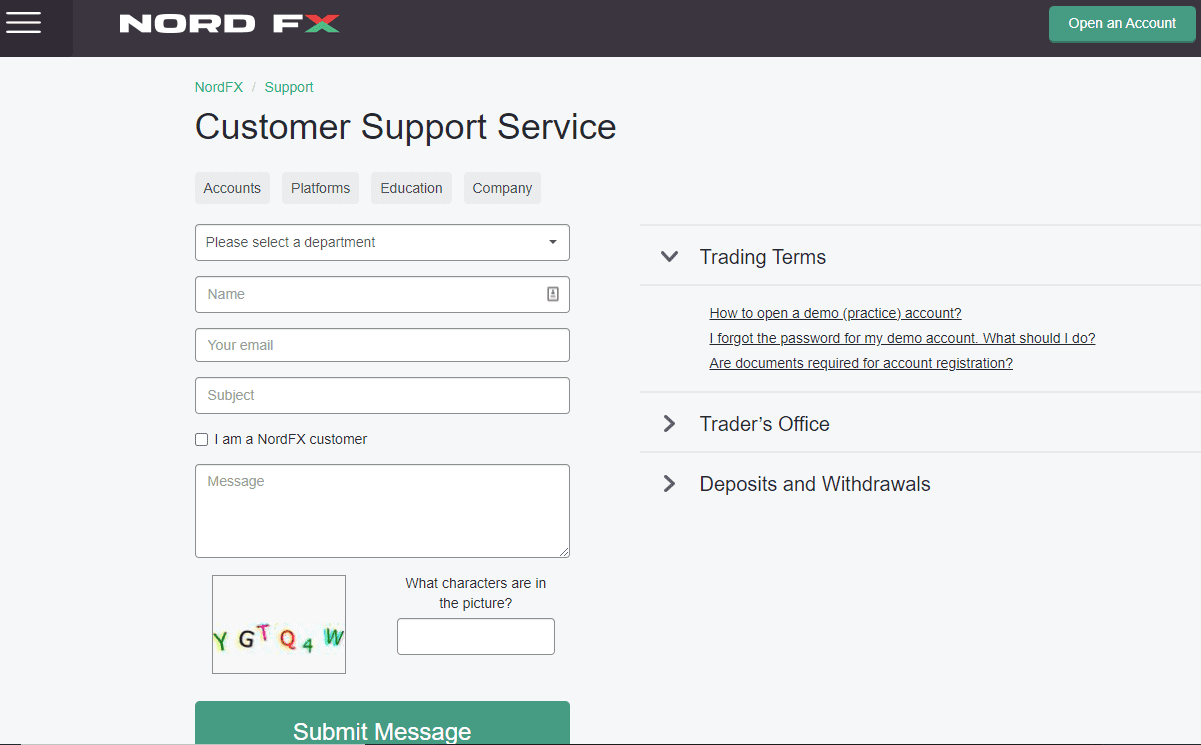The image size is (1201, 745).
Task: Expand the Trader's Office section
Action: click(920, 424)
